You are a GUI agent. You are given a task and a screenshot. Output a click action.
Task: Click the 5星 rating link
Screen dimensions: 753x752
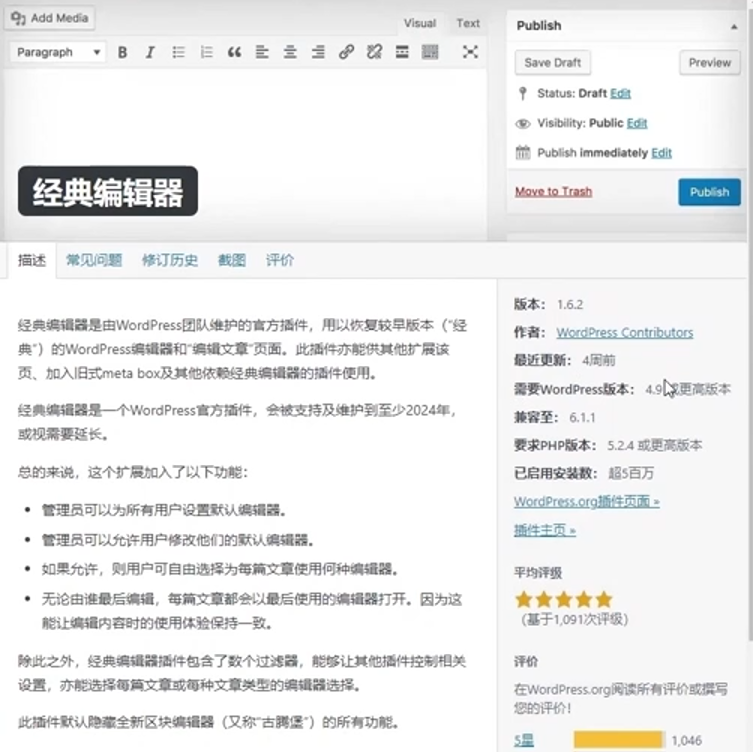tap(523, 740)
